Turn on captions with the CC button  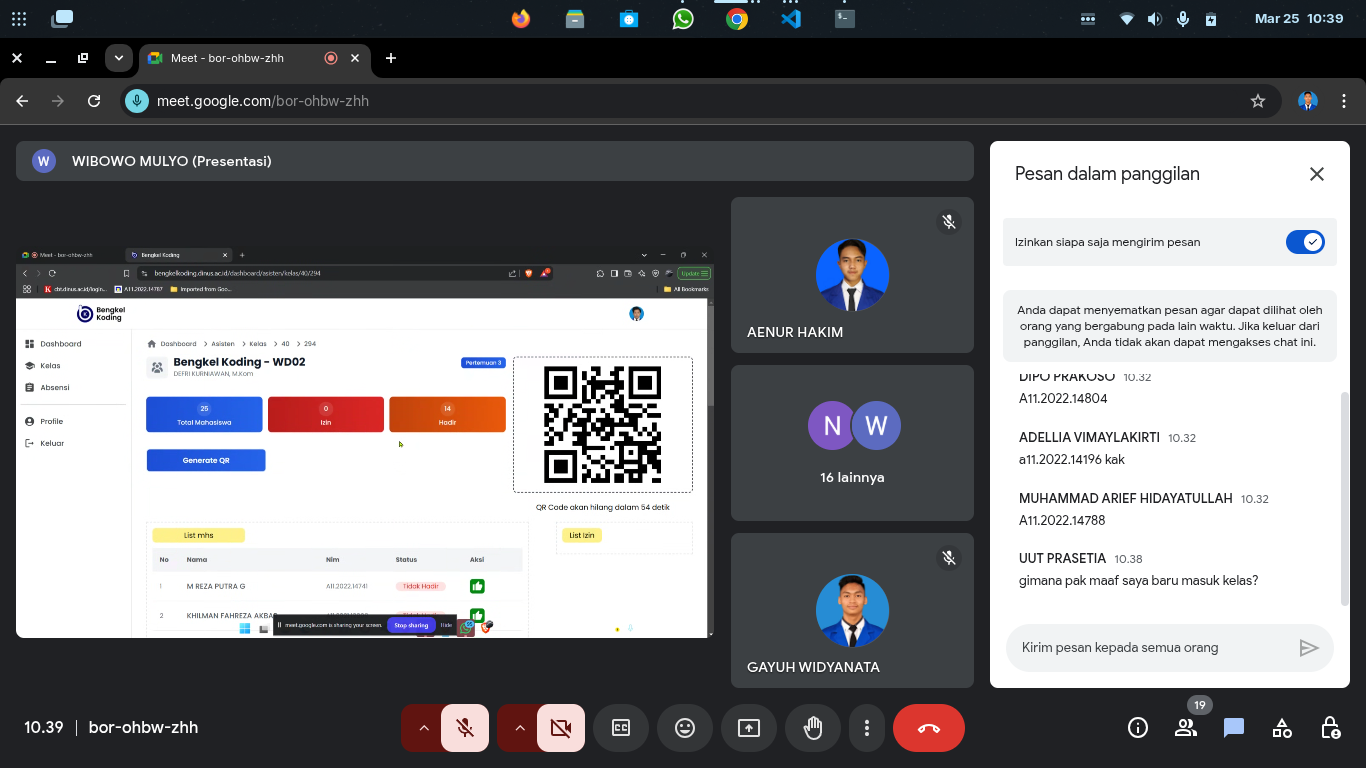(621, 728)
